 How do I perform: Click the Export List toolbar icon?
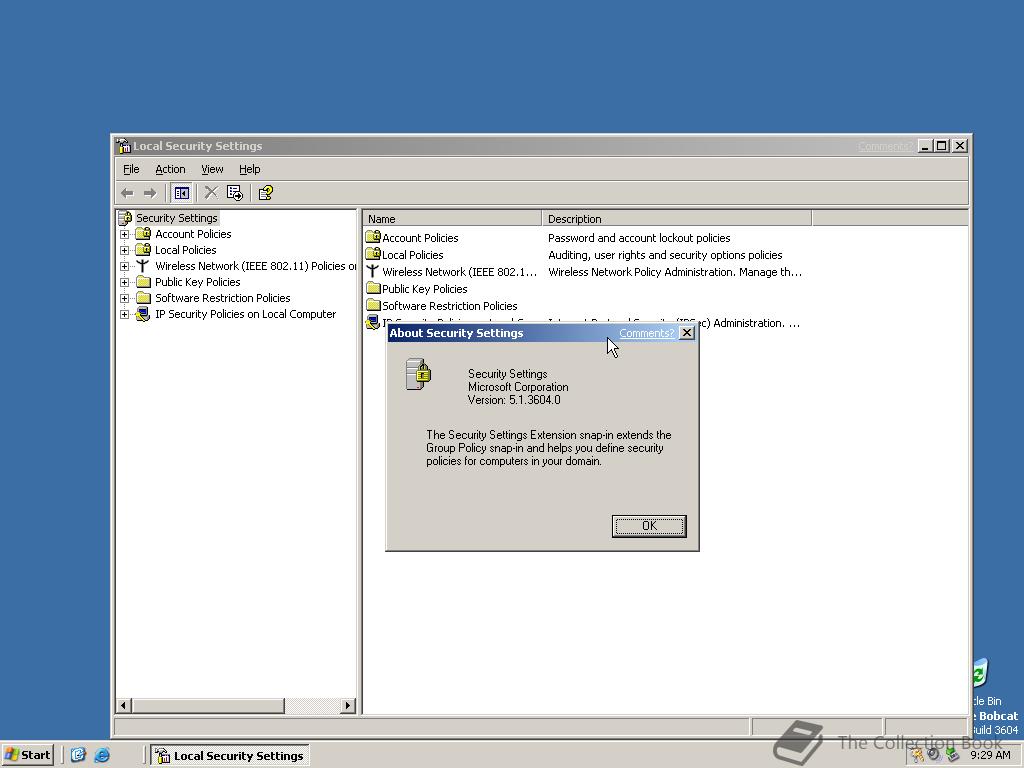click(234, 193)
